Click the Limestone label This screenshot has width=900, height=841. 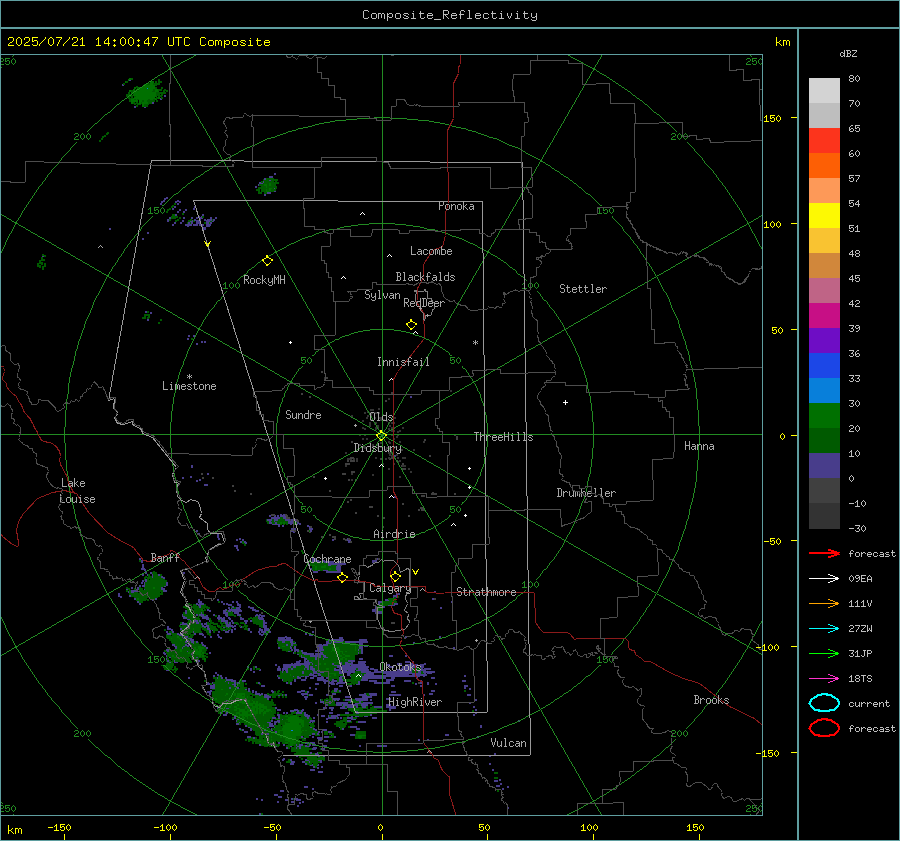[189, 386]
